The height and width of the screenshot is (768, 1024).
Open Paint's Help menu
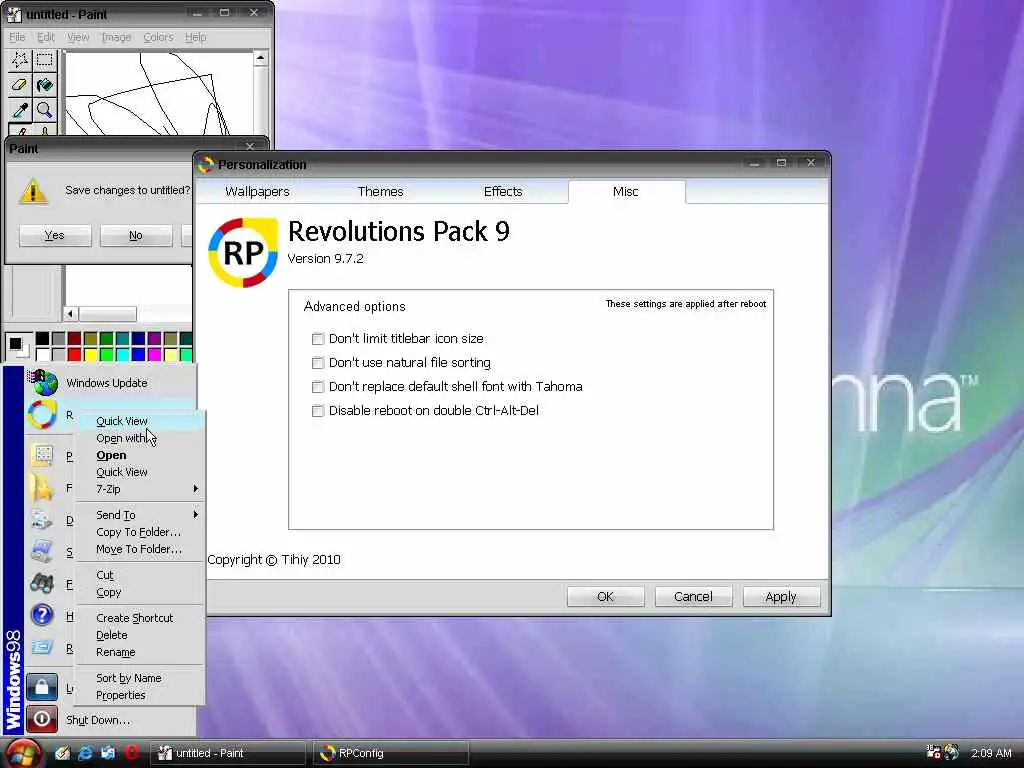click(x=195, y=37)
